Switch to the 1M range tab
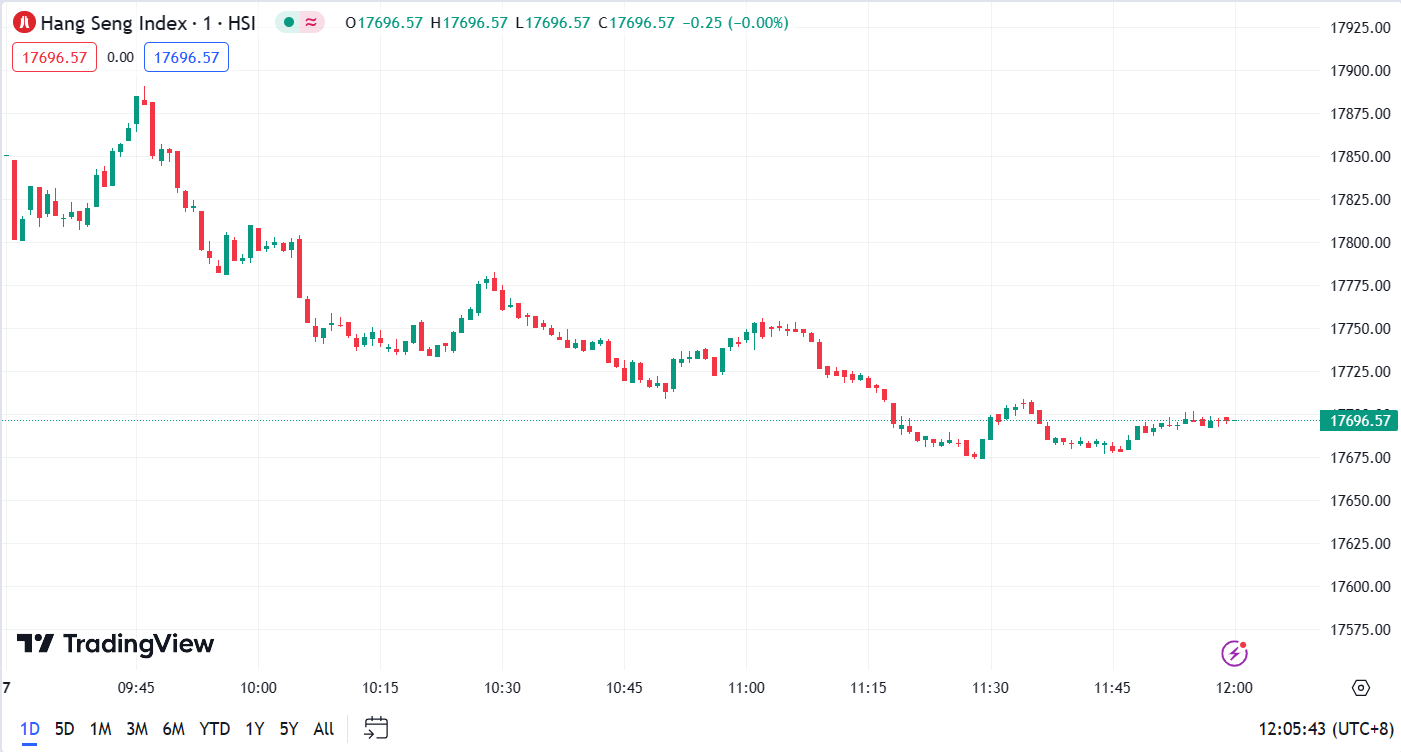The width and height of the screenshot is (1401, 752). point(100,729)
